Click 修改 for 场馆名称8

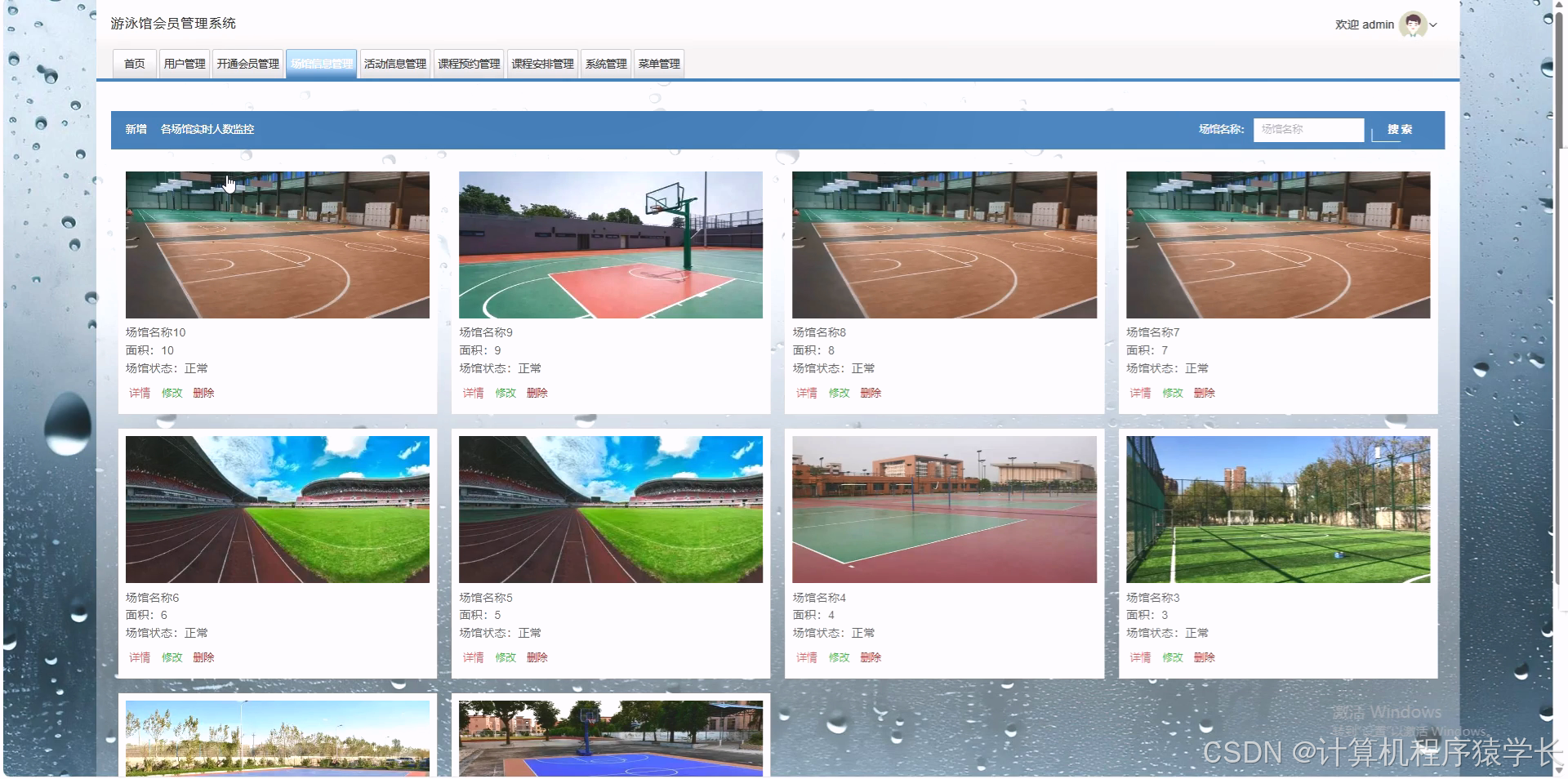tap(839, 393)
